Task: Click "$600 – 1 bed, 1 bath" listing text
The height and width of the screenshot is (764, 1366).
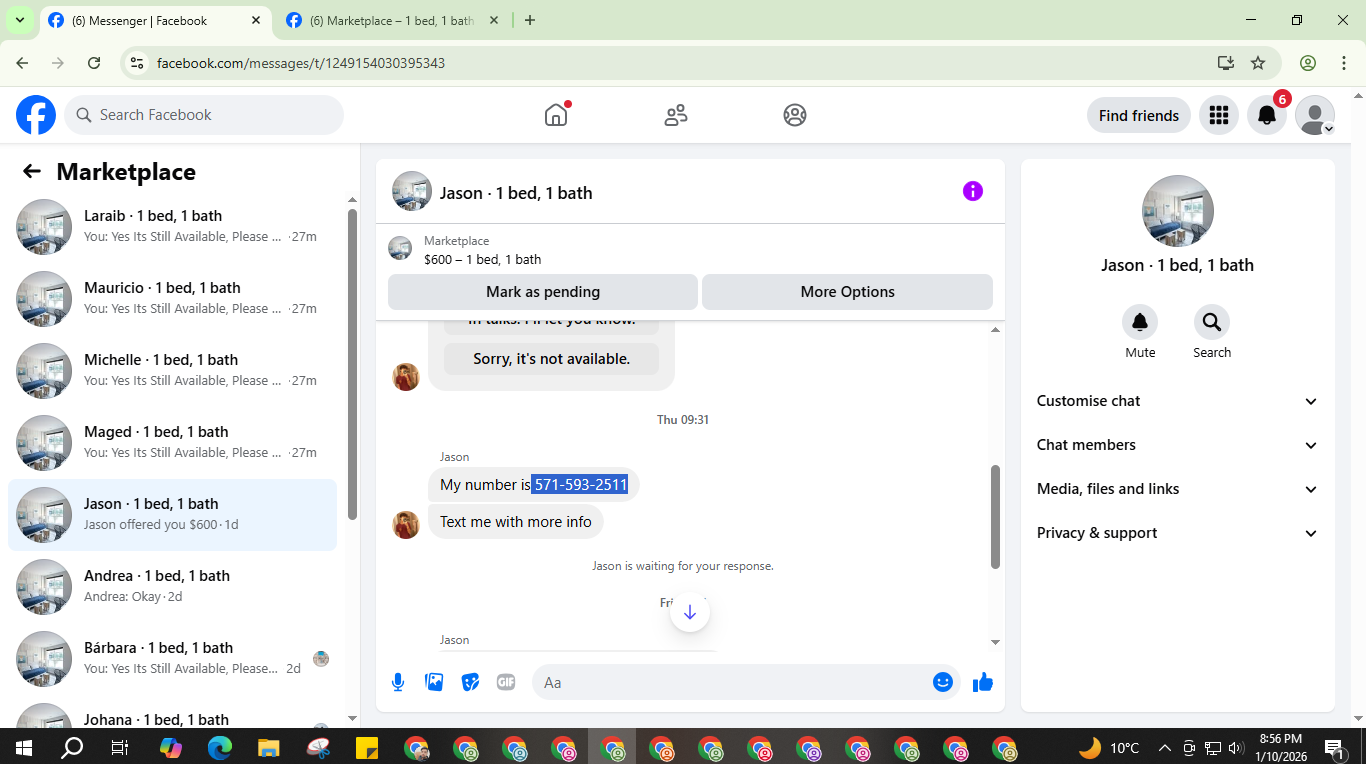Action: point(483,259)
